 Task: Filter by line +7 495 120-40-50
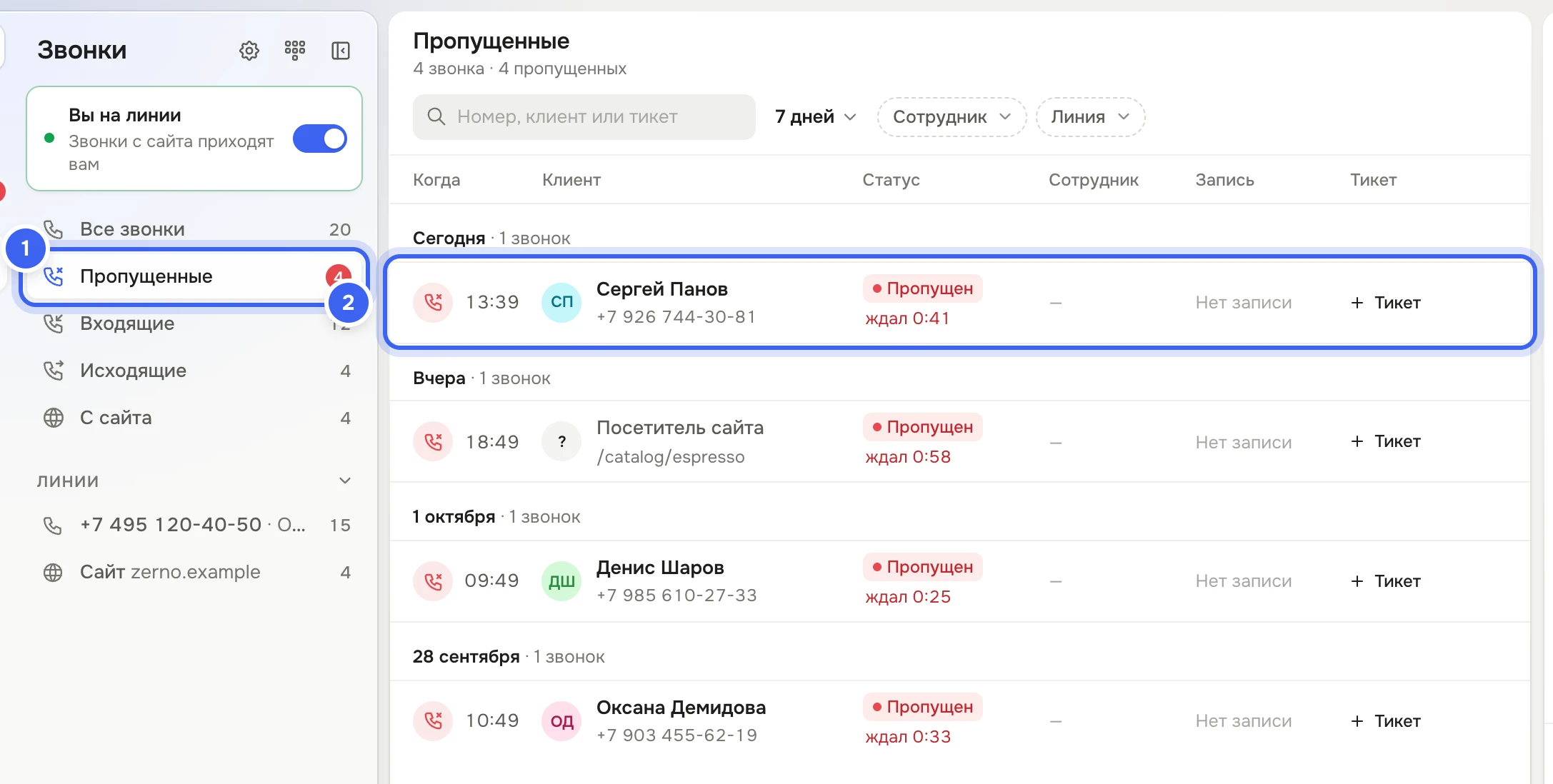point(194,525)
